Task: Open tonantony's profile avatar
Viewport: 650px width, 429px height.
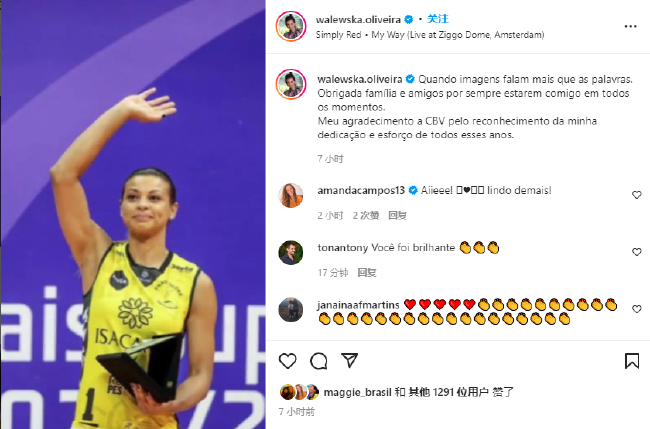Action: point(291,252)
